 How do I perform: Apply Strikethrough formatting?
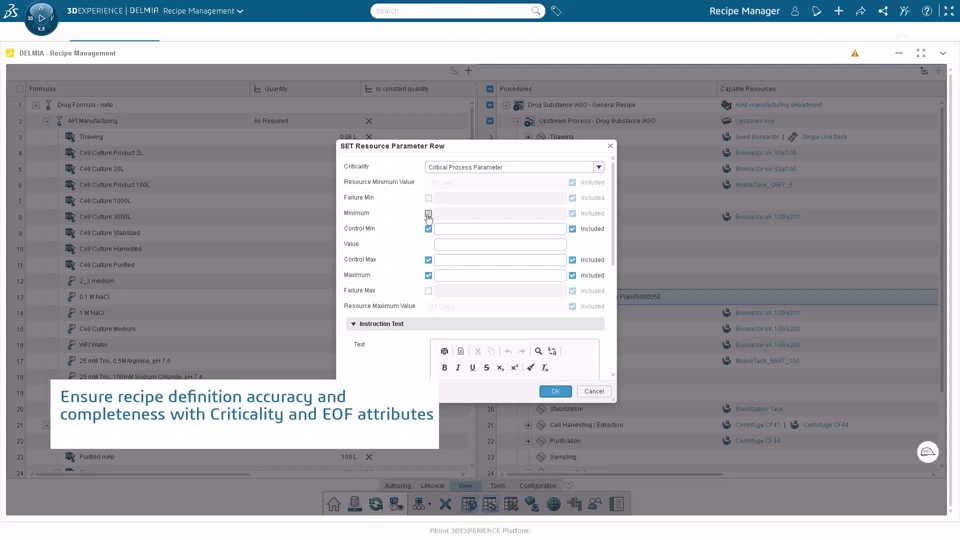click(486, 367)
